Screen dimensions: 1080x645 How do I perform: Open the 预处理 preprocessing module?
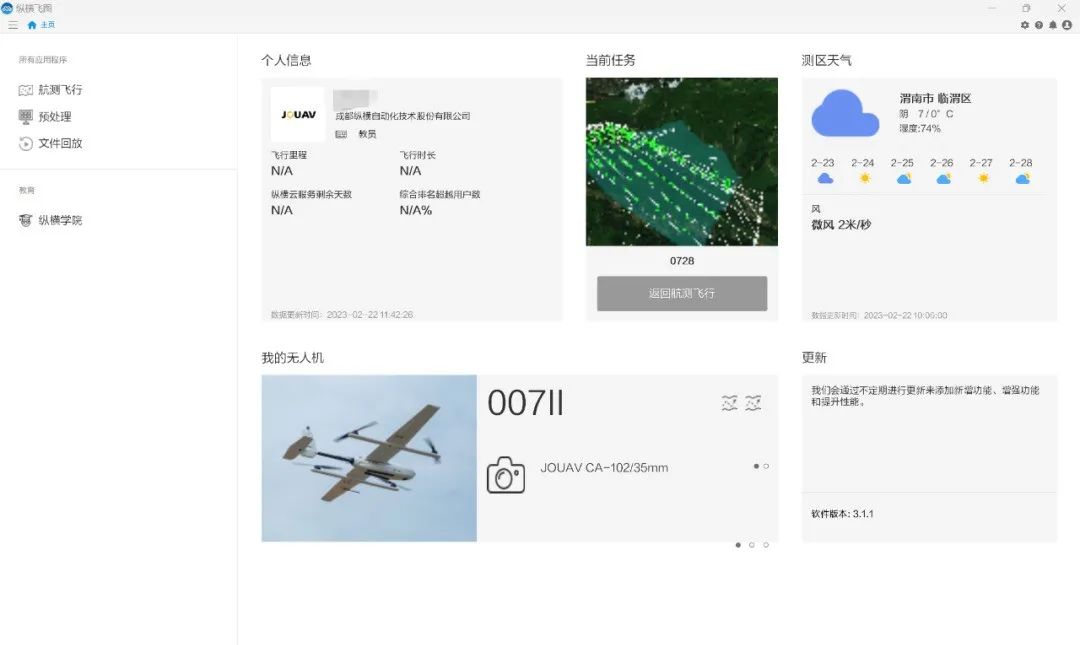pos(54,117)
